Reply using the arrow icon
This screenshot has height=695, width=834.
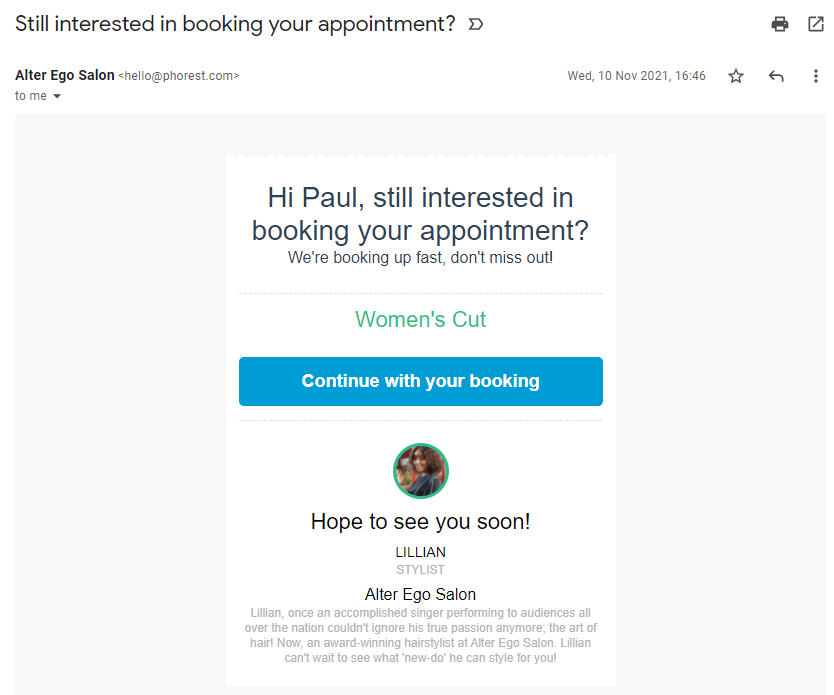776,76
